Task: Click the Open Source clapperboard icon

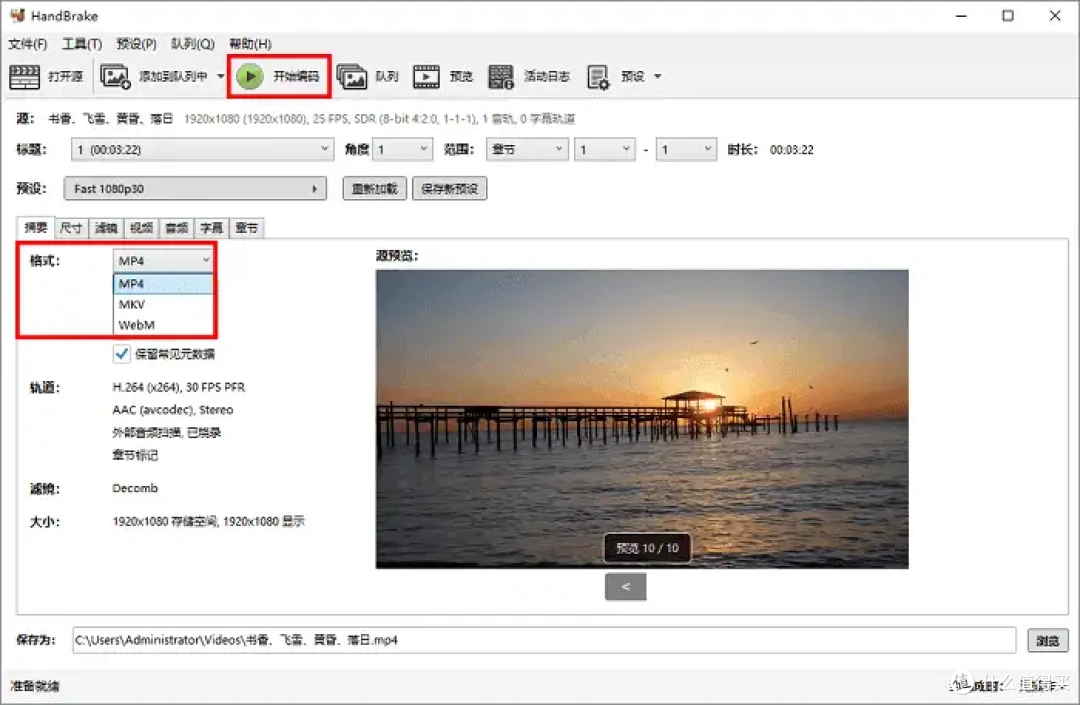Action: tap(24, 76)
